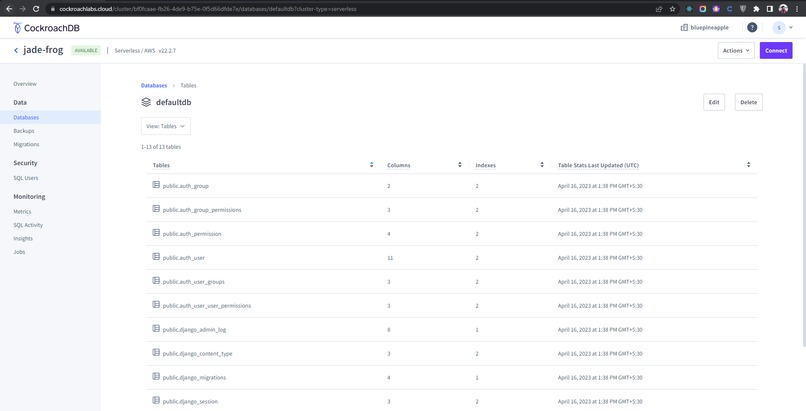Click table icon for public.auth_user_groups
Screen dimensions: 806x411
point(156,281)
